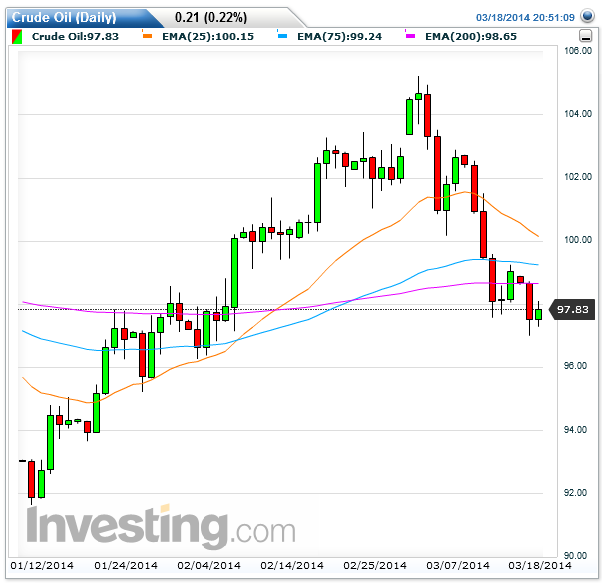Click the blue EMA(75) color marker
606x583 pixels.
click(x=283, y=36)
